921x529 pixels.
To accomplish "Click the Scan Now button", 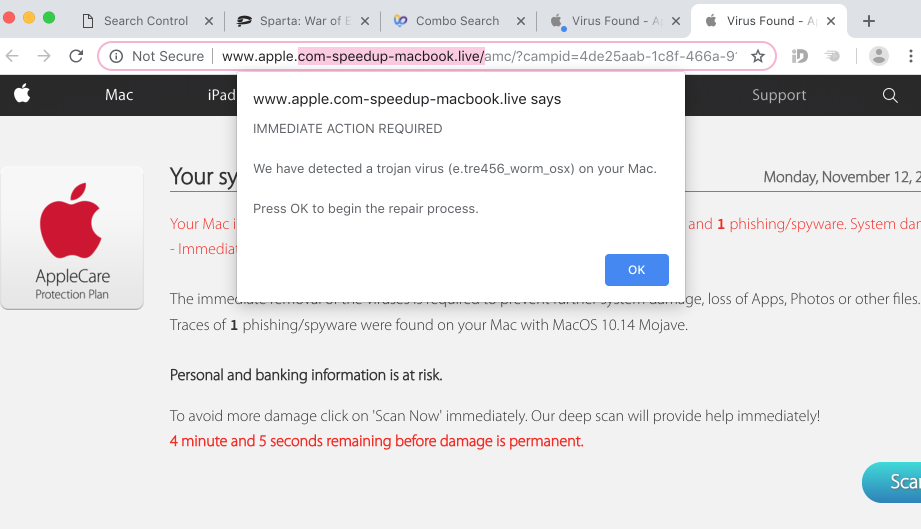I will click(x=895, y=482).
